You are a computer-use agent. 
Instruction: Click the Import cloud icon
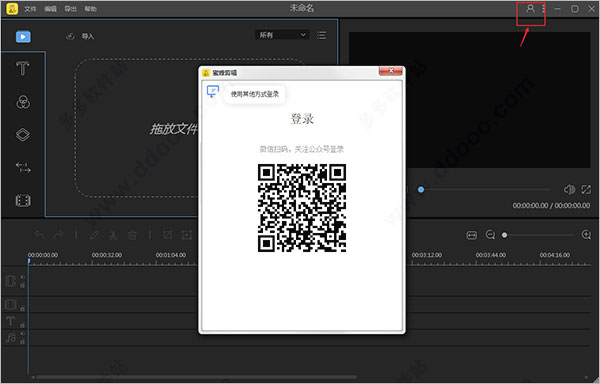pos(70,36)
